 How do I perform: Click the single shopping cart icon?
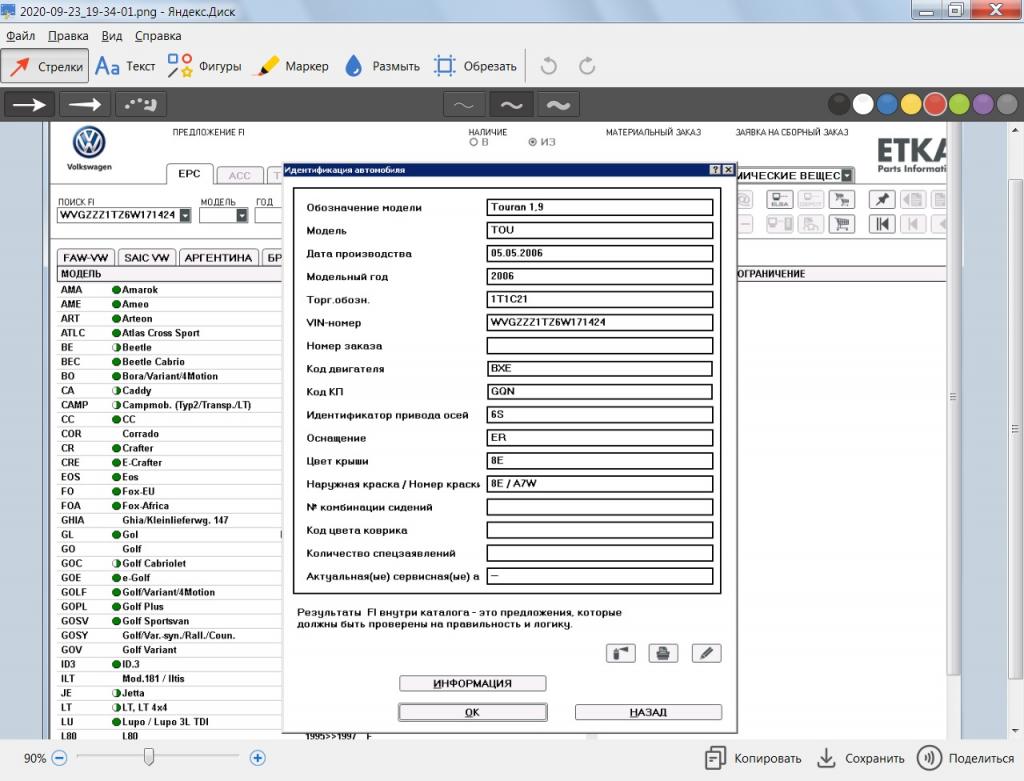(842, 224)
